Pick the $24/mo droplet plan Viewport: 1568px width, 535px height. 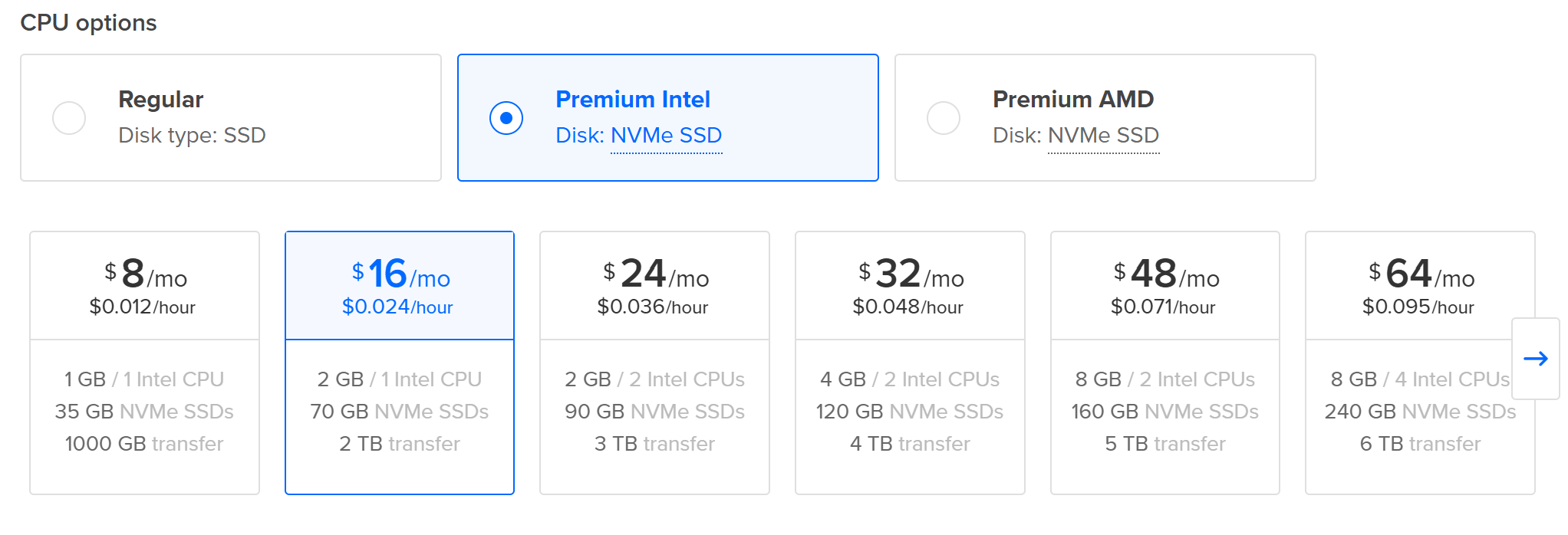[x=654, y=363]
